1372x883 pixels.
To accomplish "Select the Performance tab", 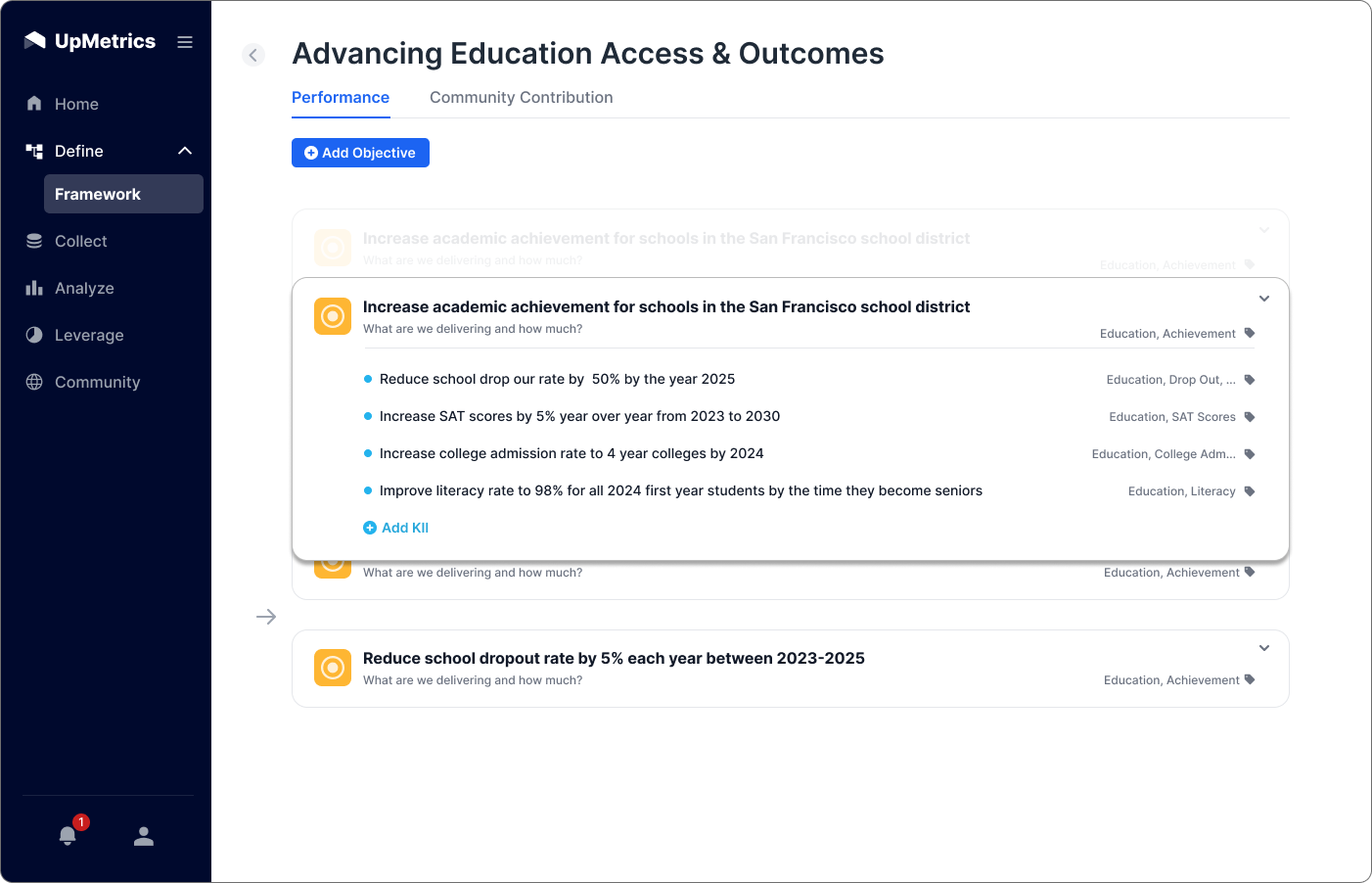I will tap(341, 98).
